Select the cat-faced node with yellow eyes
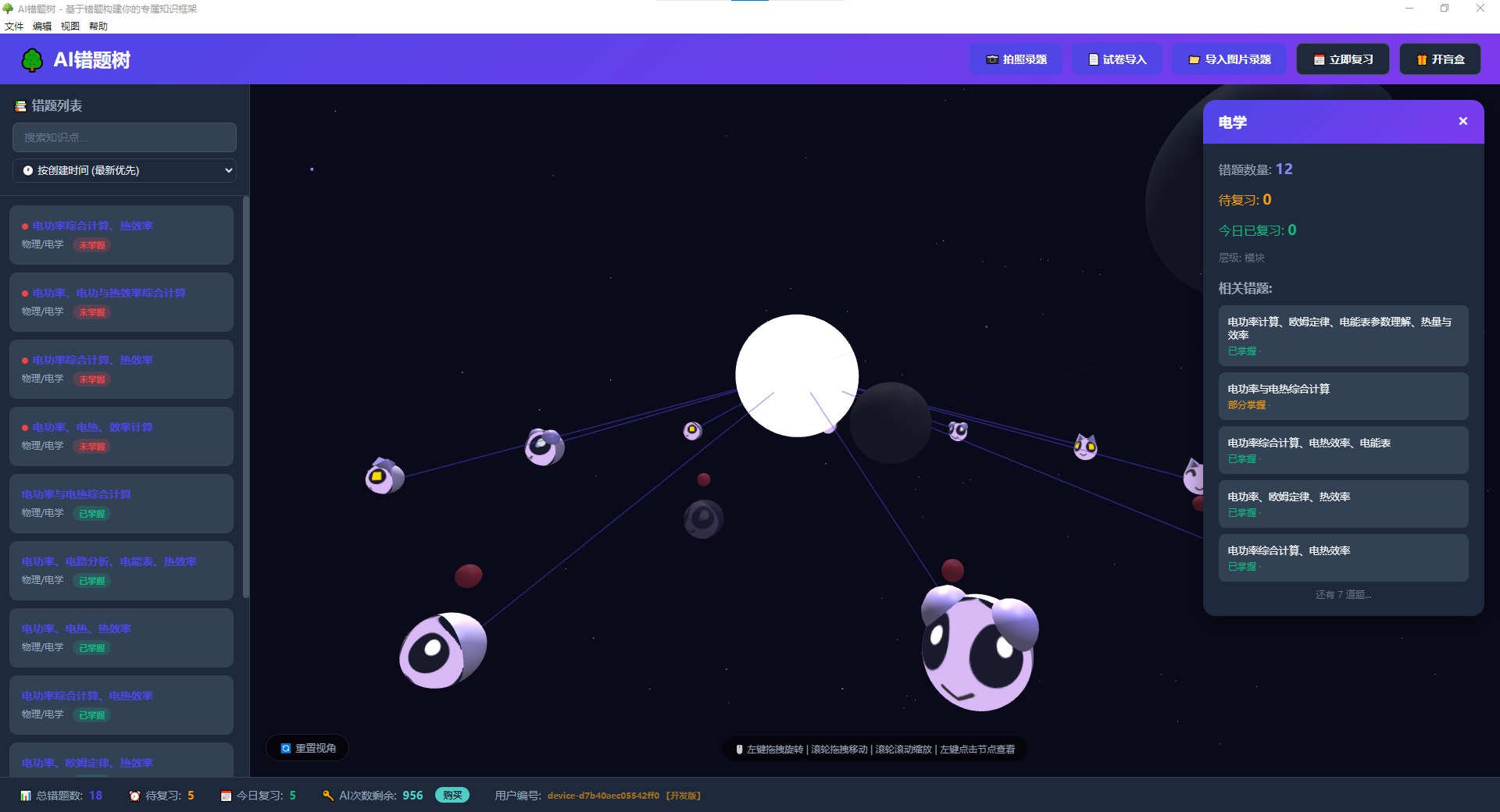The width and height of the screenshot is (1500, 812). [x=1085, y=447]
